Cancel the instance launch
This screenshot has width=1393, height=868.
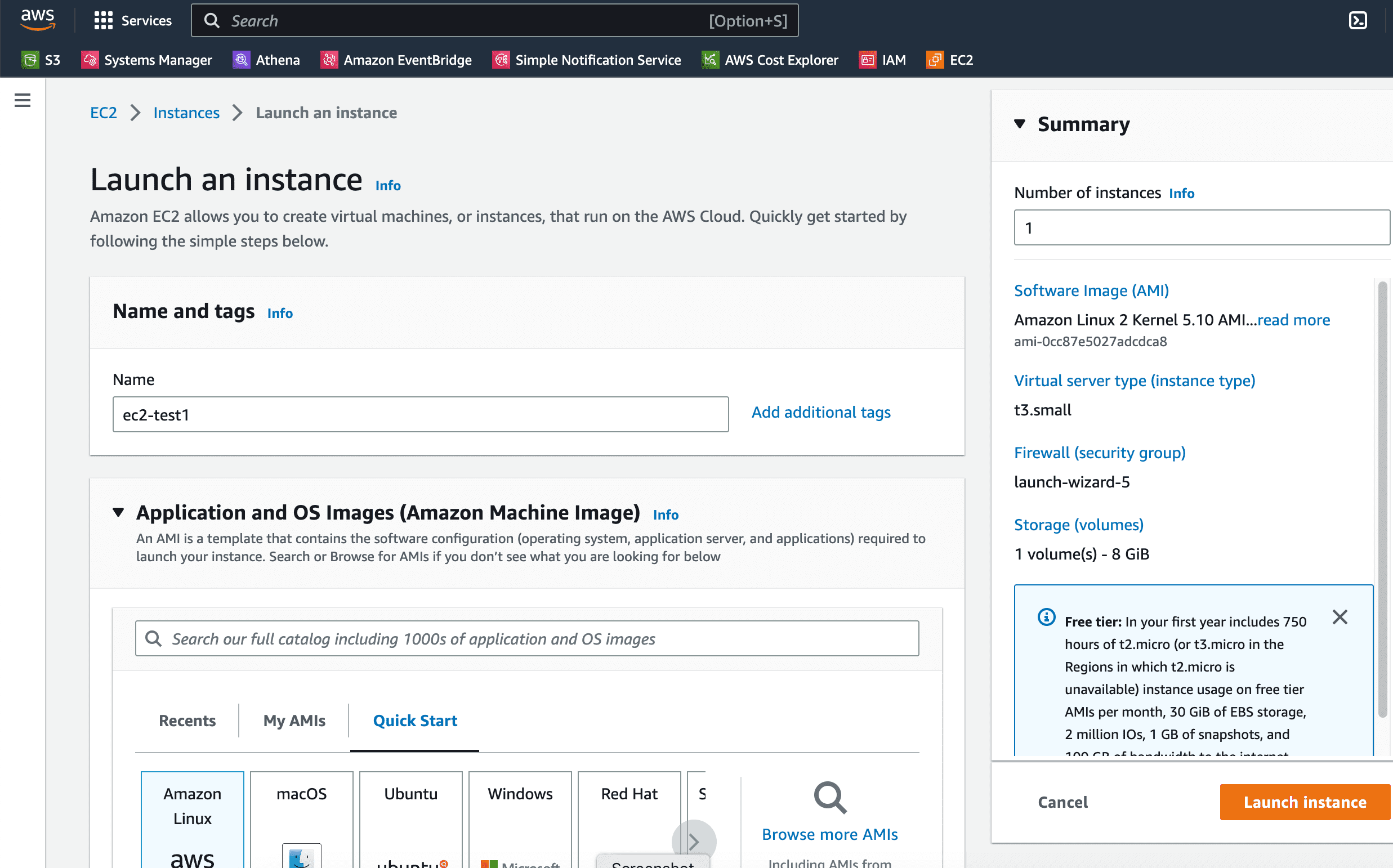tap(1062, 801)
